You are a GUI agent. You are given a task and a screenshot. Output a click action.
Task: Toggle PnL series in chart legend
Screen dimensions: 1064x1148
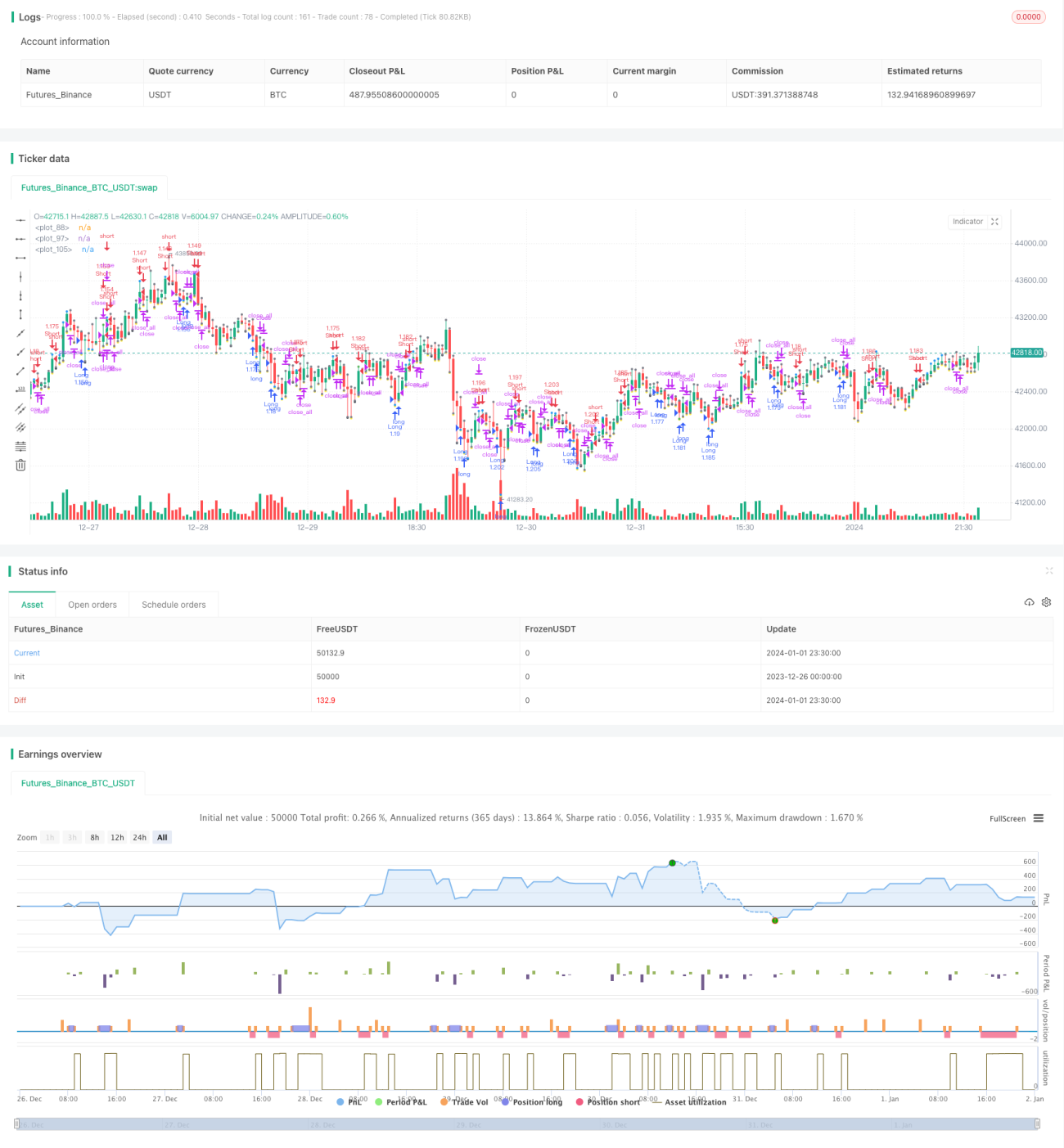349,1102
